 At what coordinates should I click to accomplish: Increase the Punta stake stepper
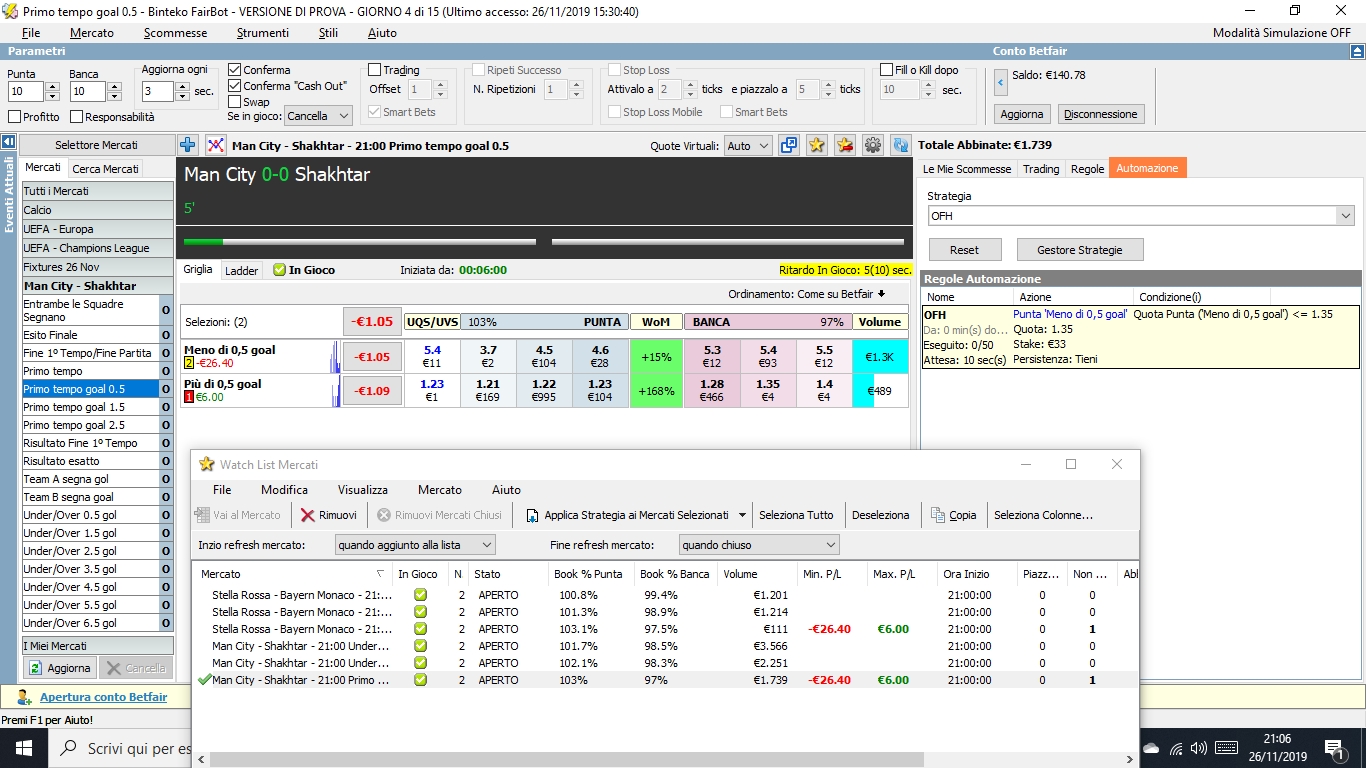click(x=53, y=87)
